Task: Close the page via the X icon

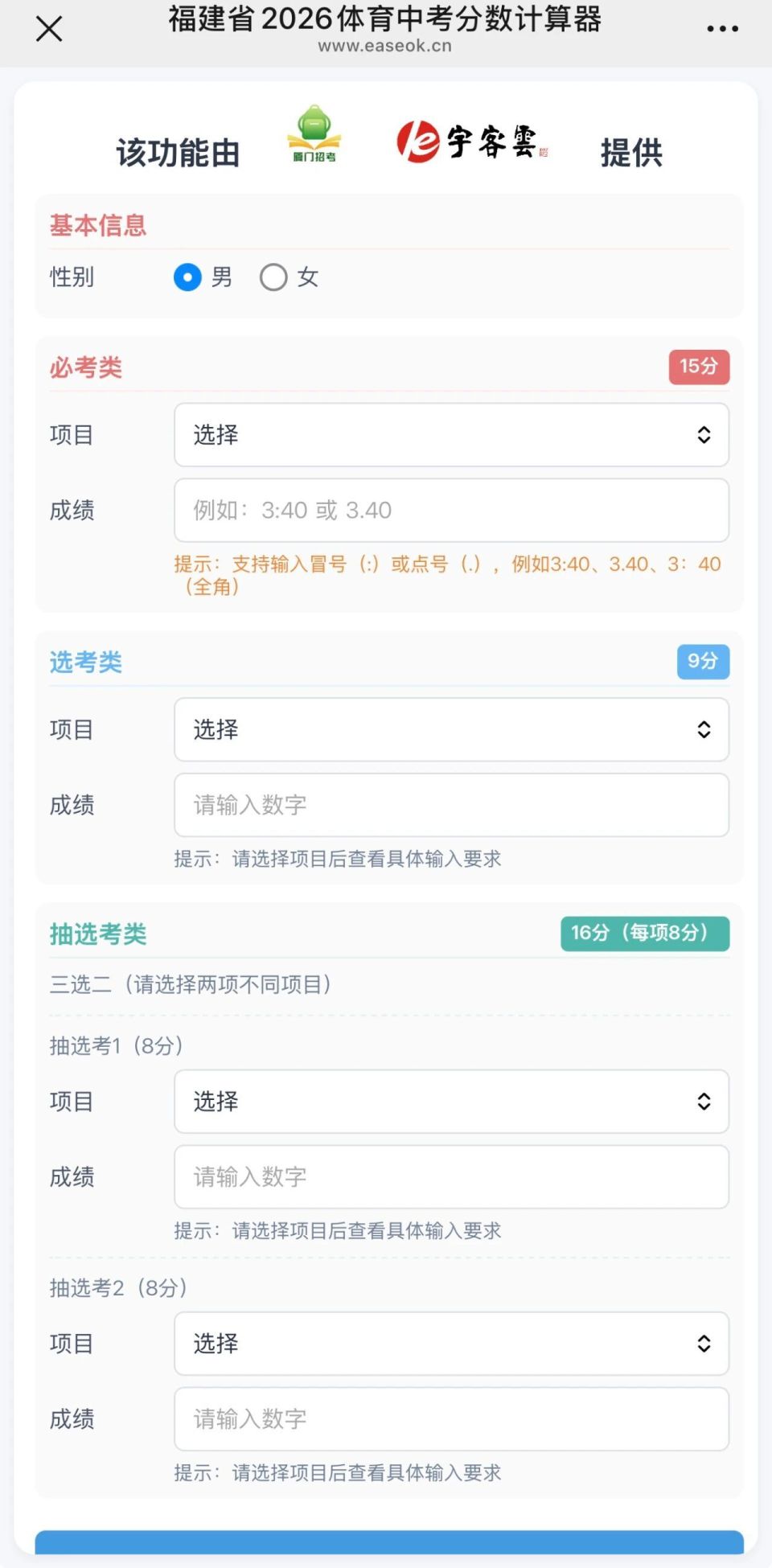Action: tap(48, 28)
